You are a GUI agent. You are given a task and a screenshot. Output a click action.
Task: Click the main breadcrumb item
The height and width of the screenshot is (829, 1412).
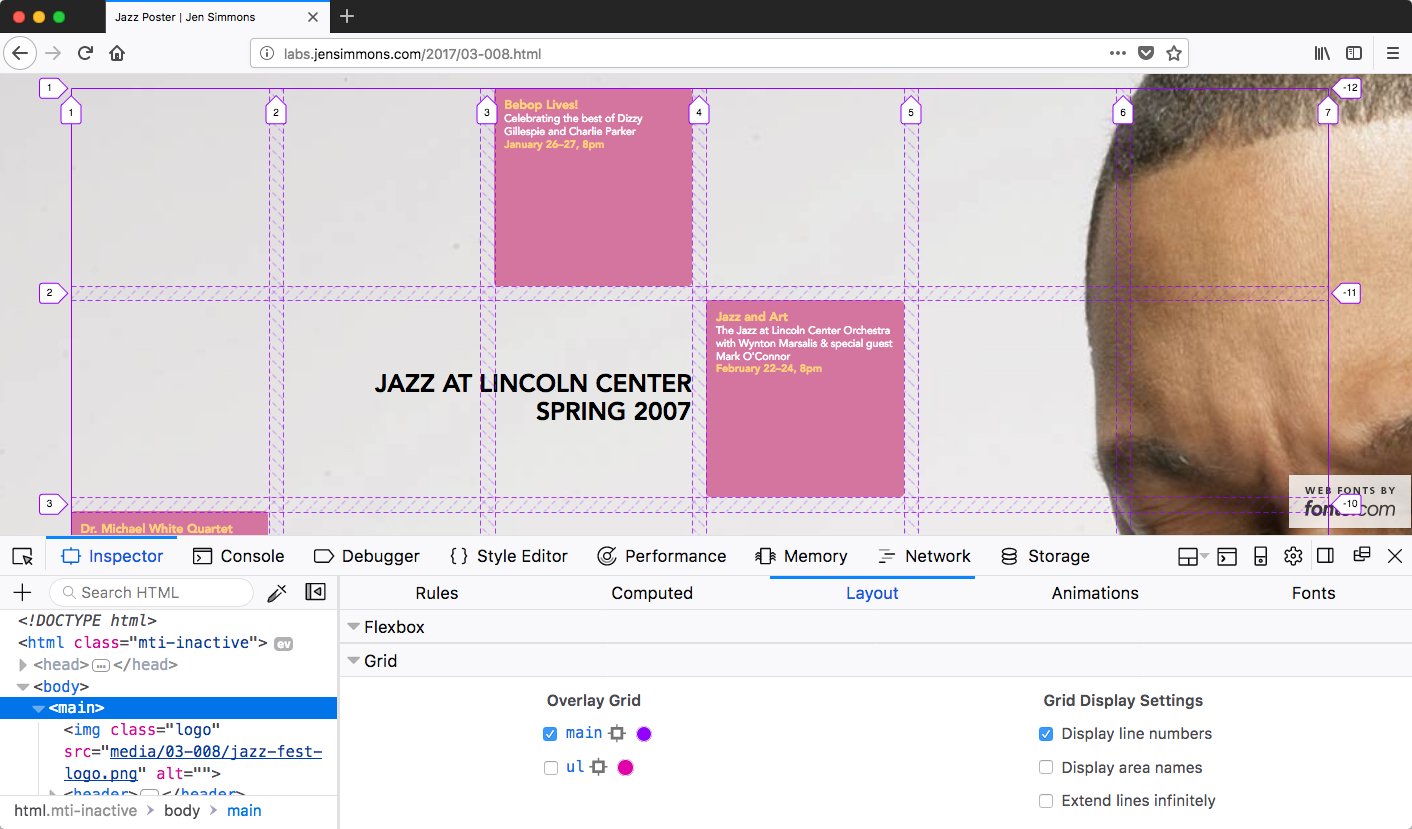244,811
